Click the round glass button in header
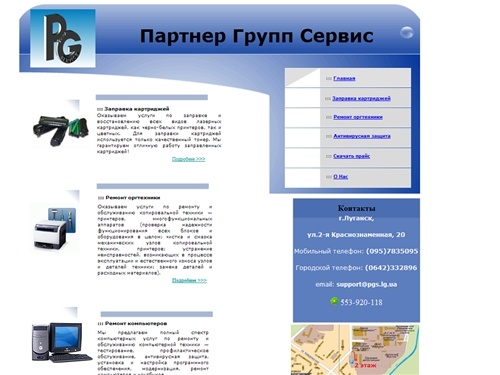The width and height of the screenshot is (500, 375). [407, 32]
